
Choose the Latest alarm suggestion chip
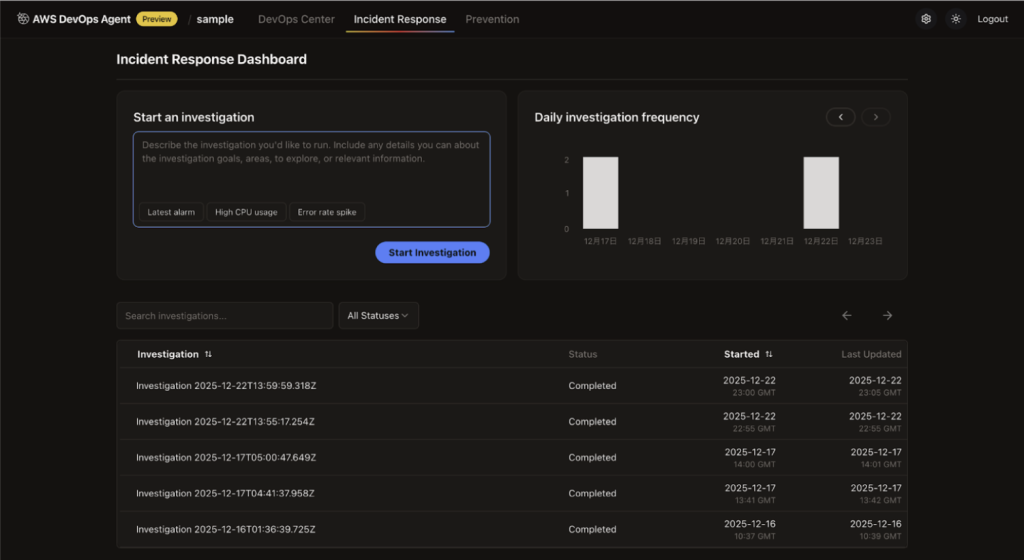tap(171, 212)
